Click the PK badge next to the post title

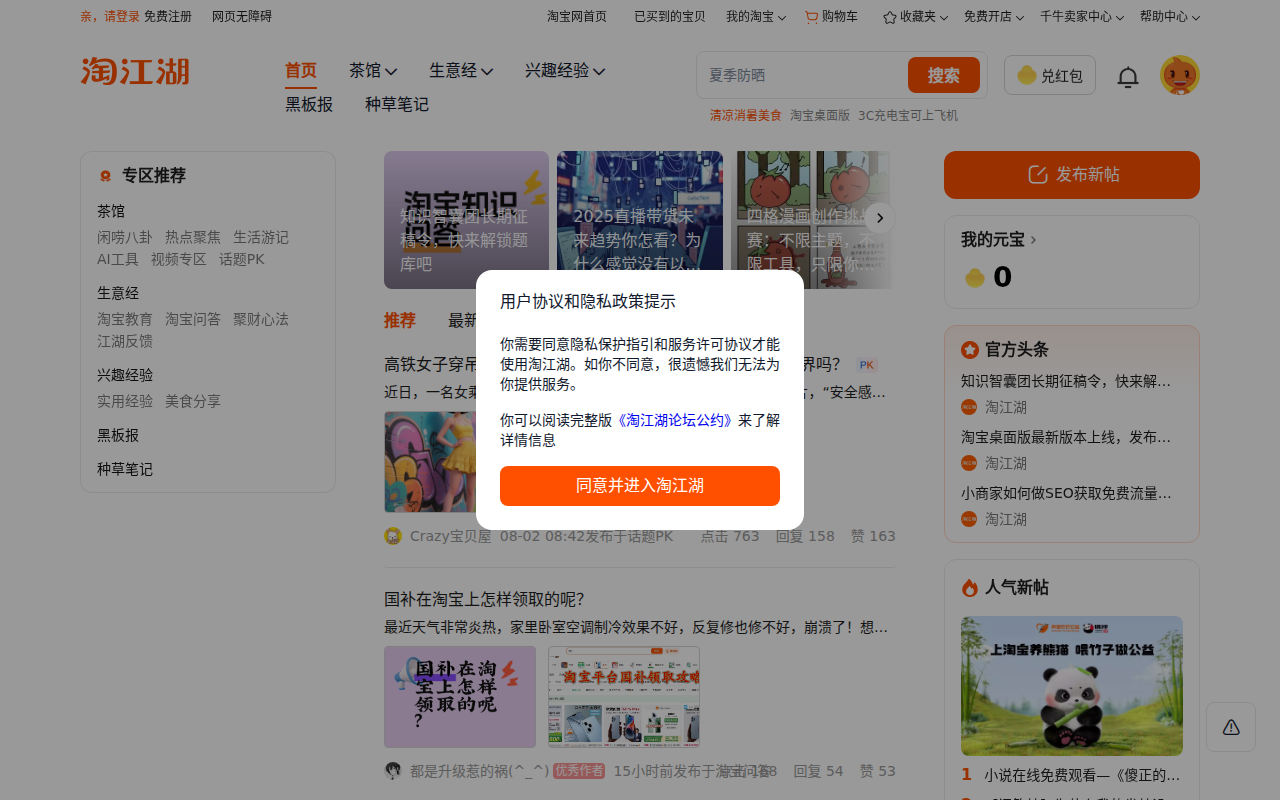(x=866, y=364)
